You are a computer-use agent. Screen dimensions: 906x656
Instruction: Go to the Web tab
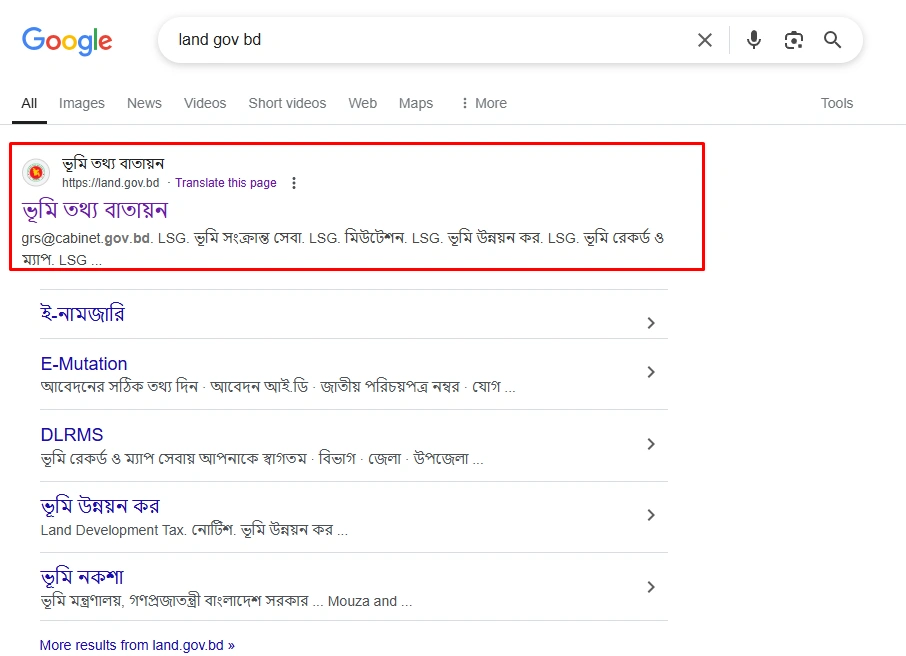pos(362,103)
